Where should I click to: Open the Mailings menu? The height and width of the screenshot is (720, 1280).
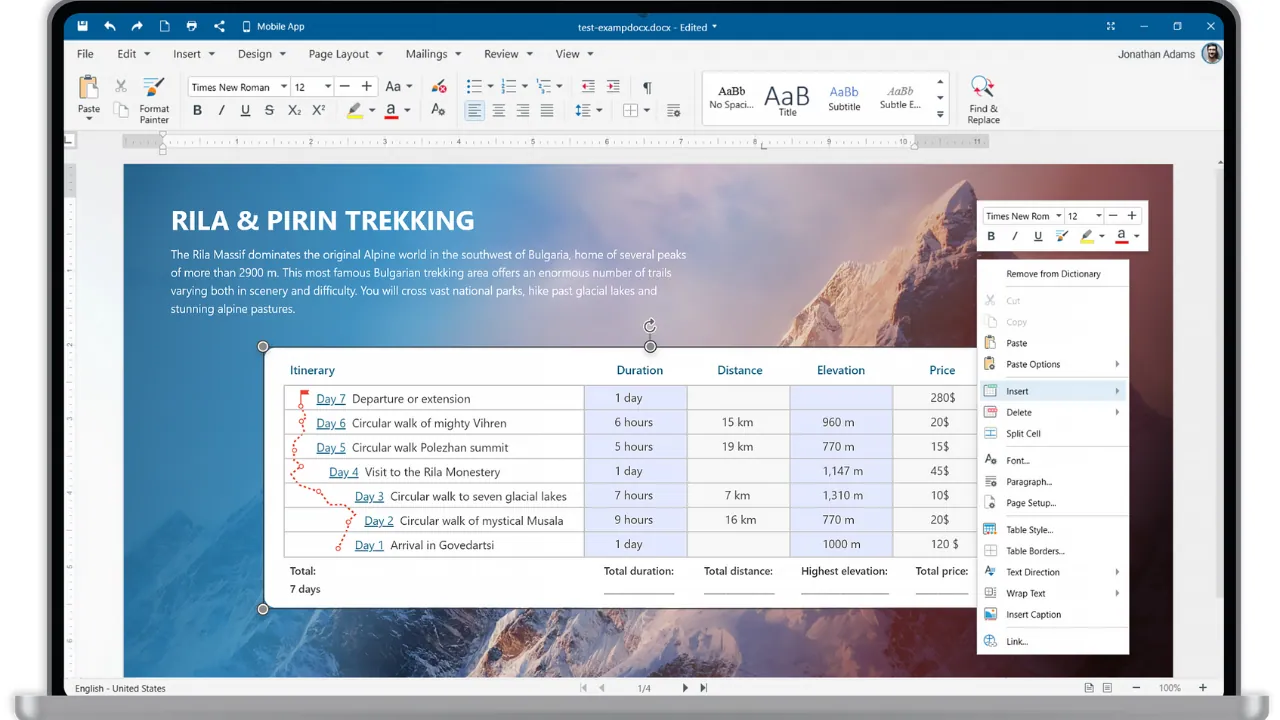pos(433,54)
